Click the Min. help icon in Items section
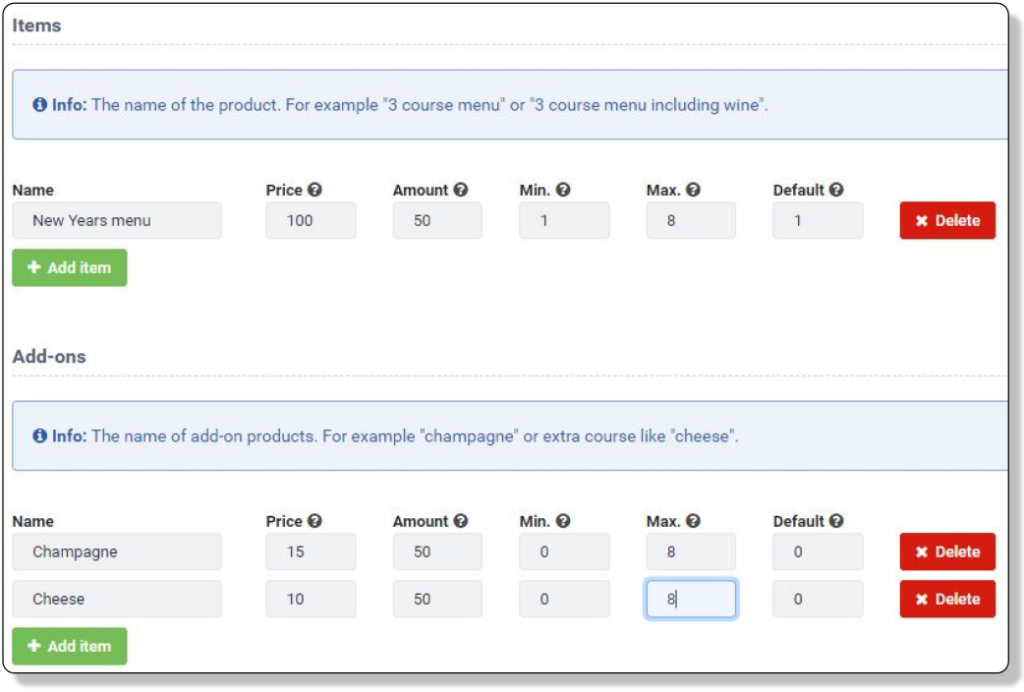 point(563,190)
